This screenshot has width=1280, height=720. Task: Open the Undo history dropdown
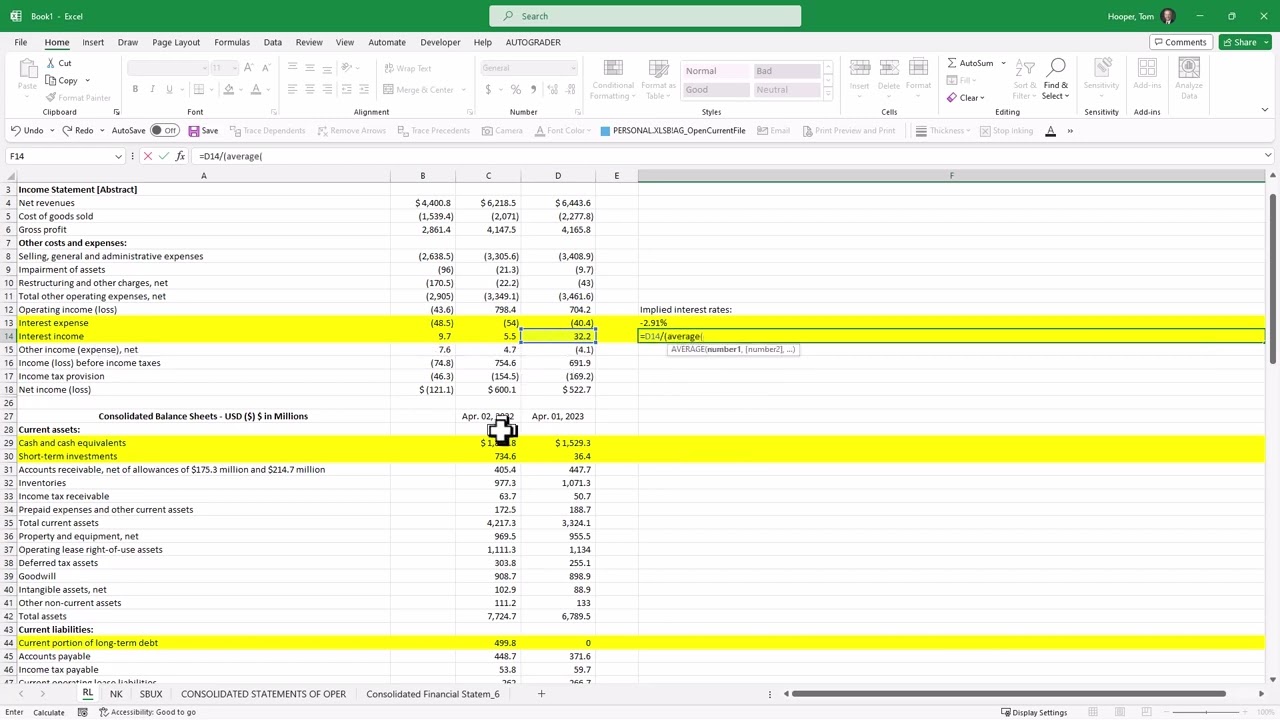(50, 131)
